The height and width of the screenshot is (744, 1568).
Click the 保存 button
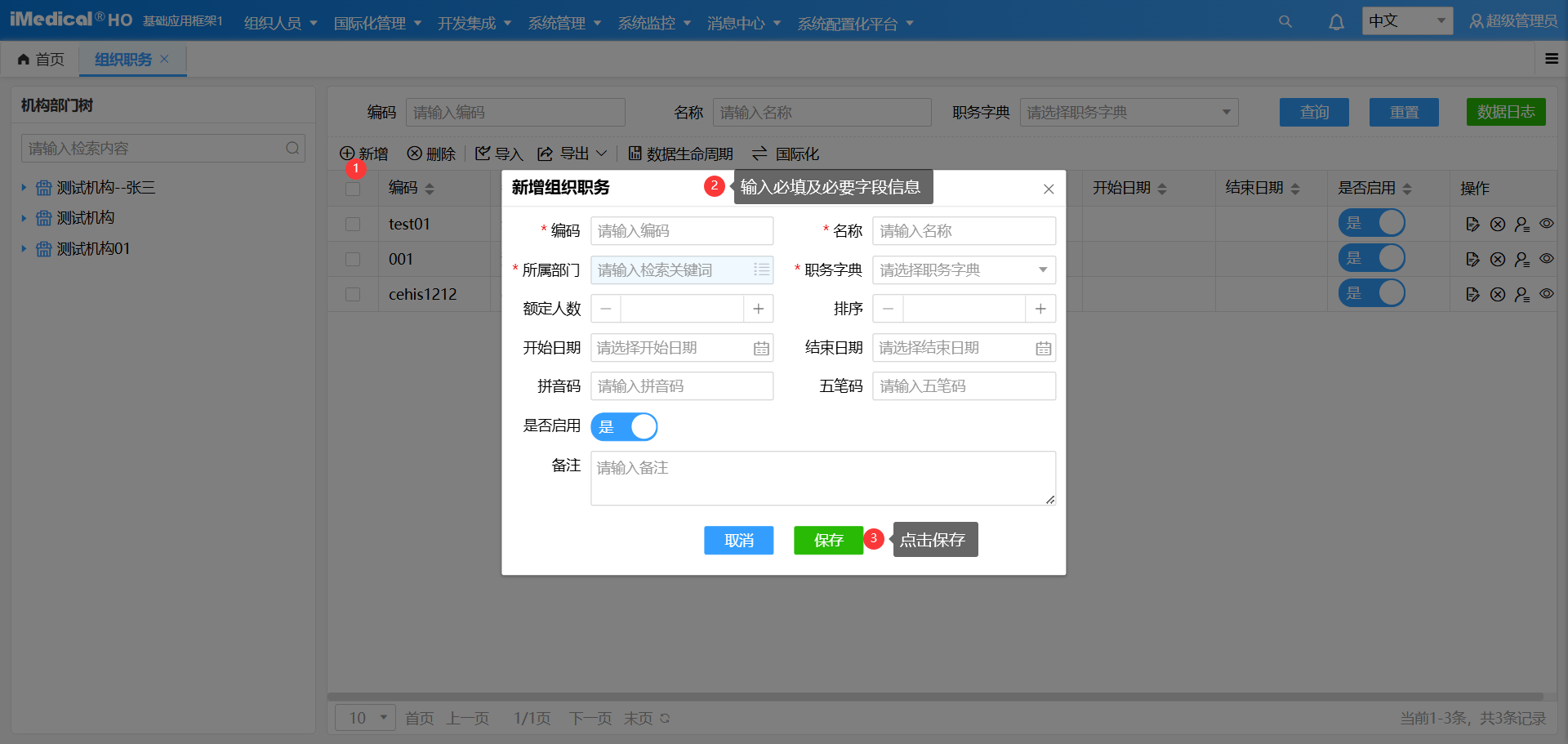828,541
